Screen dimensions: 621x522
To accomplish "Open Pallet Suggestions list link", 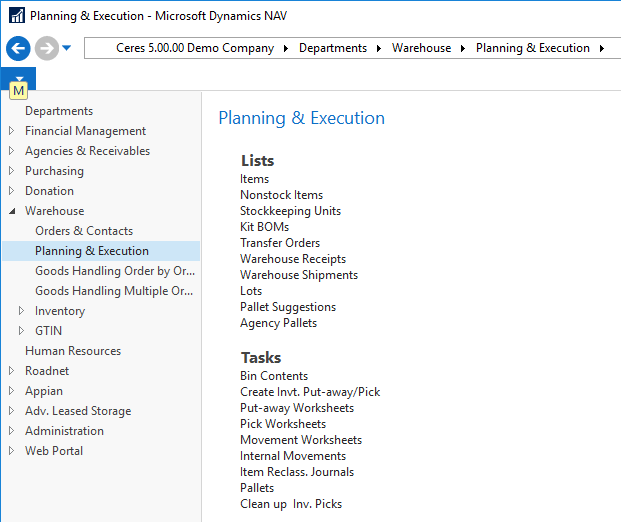I will pos(288,307).
